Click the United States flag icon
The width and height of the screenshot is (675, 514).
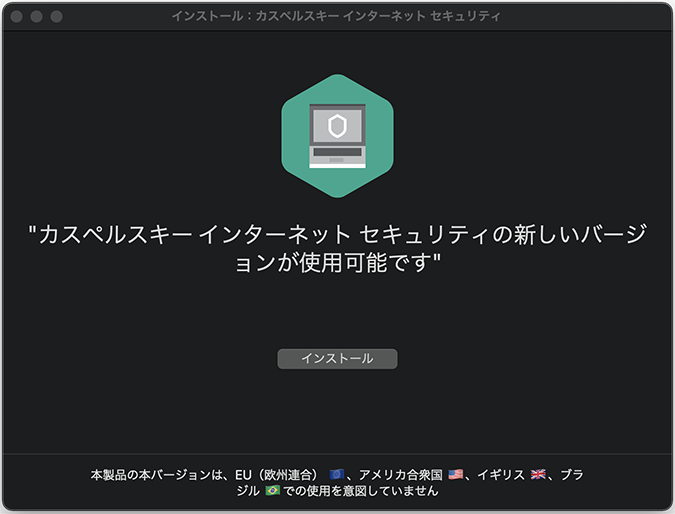pos(455,474)
